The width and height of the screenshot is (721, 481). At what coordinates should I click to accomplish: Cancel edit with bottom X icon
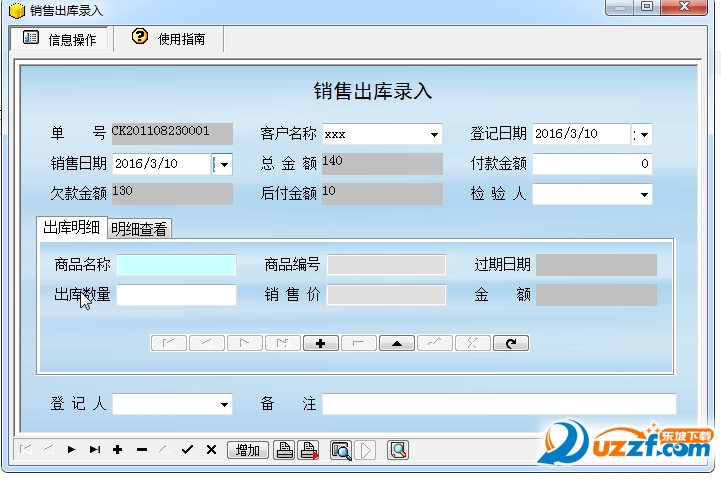(211, 449)
